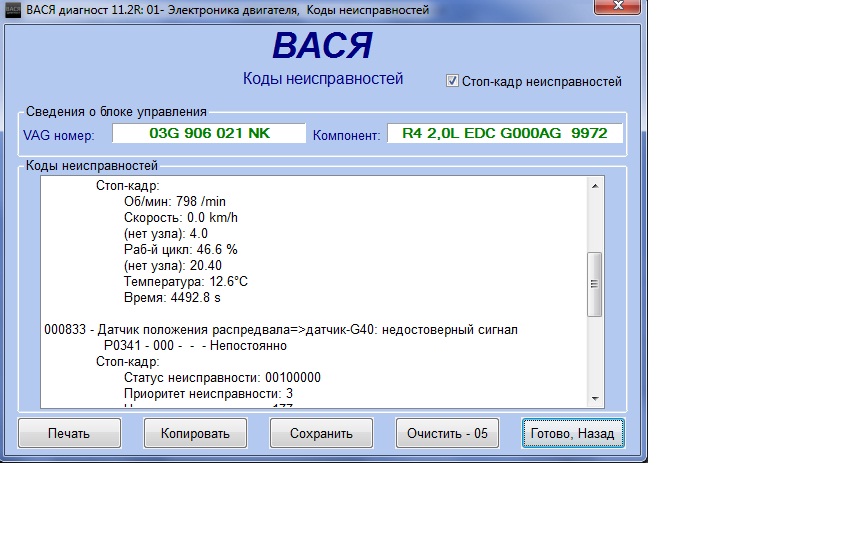The width and height of the screenshot is (864, 540).
Task: Select the Температура 12.6°C freeze-frame line
Action: [x=185, y=282]
